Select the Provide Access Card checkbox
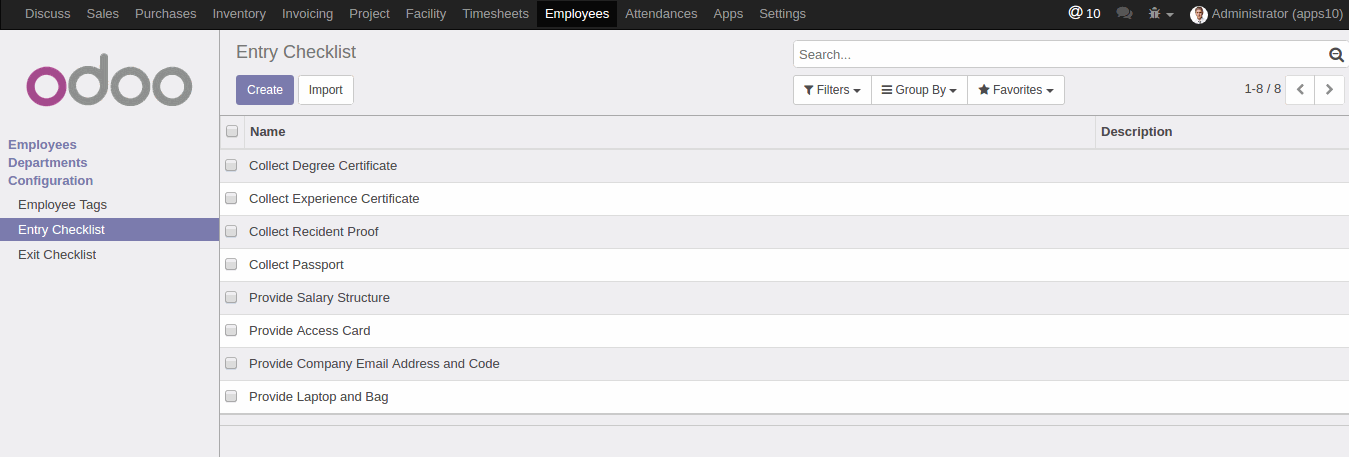Image resolution: width=1349 pixels, height=457 pixels. pyautogui.click(x=231, y=331)
